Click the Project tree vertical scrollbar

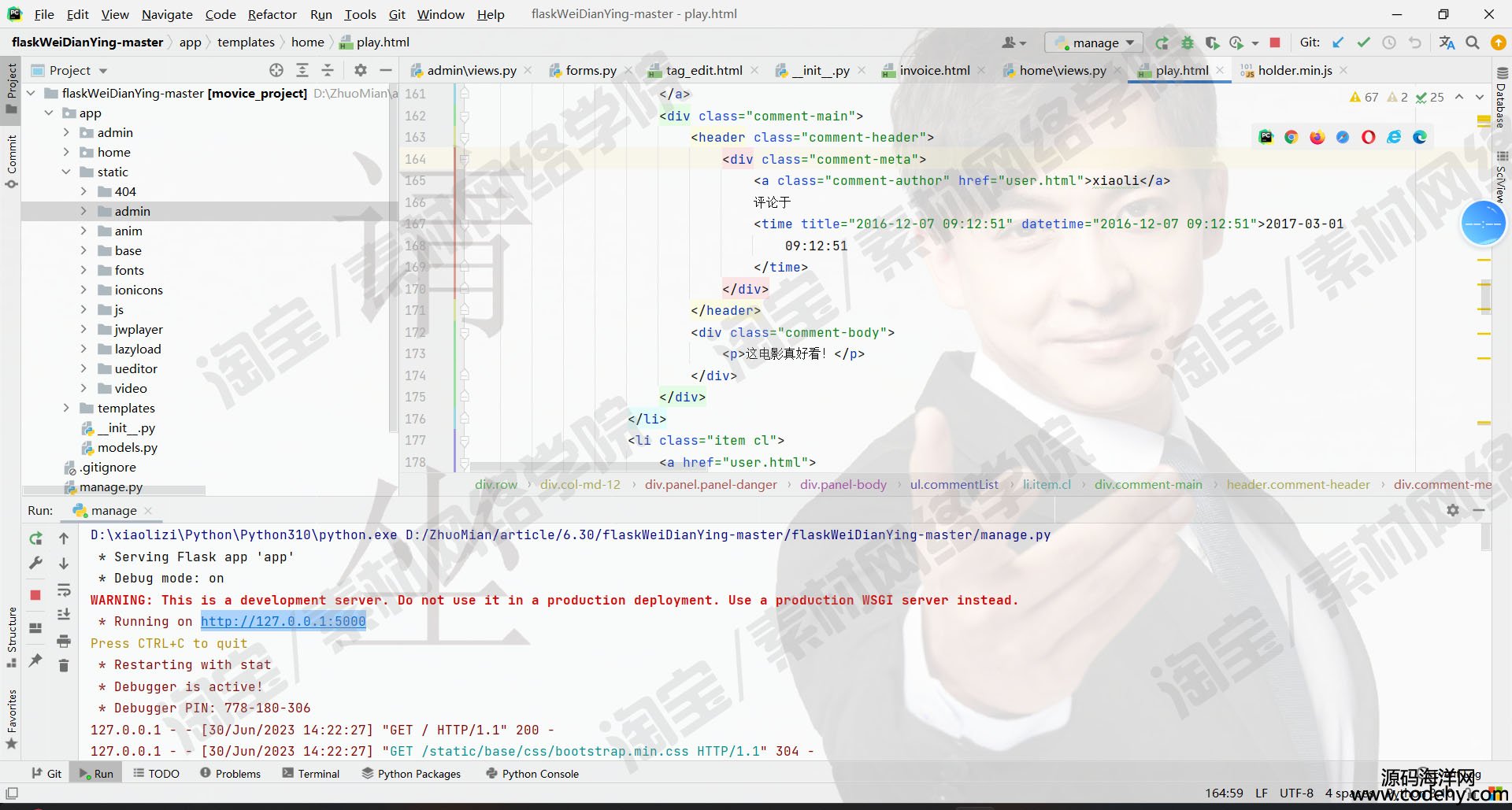point(392,260)
